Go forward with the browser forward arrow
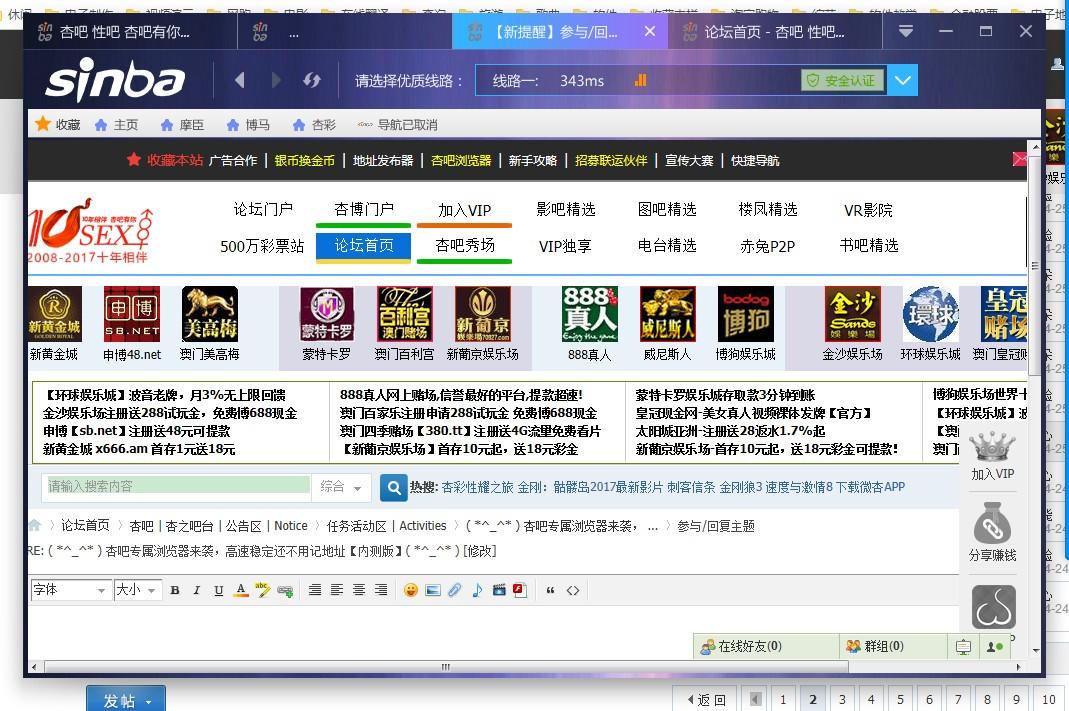 point(275,80)
